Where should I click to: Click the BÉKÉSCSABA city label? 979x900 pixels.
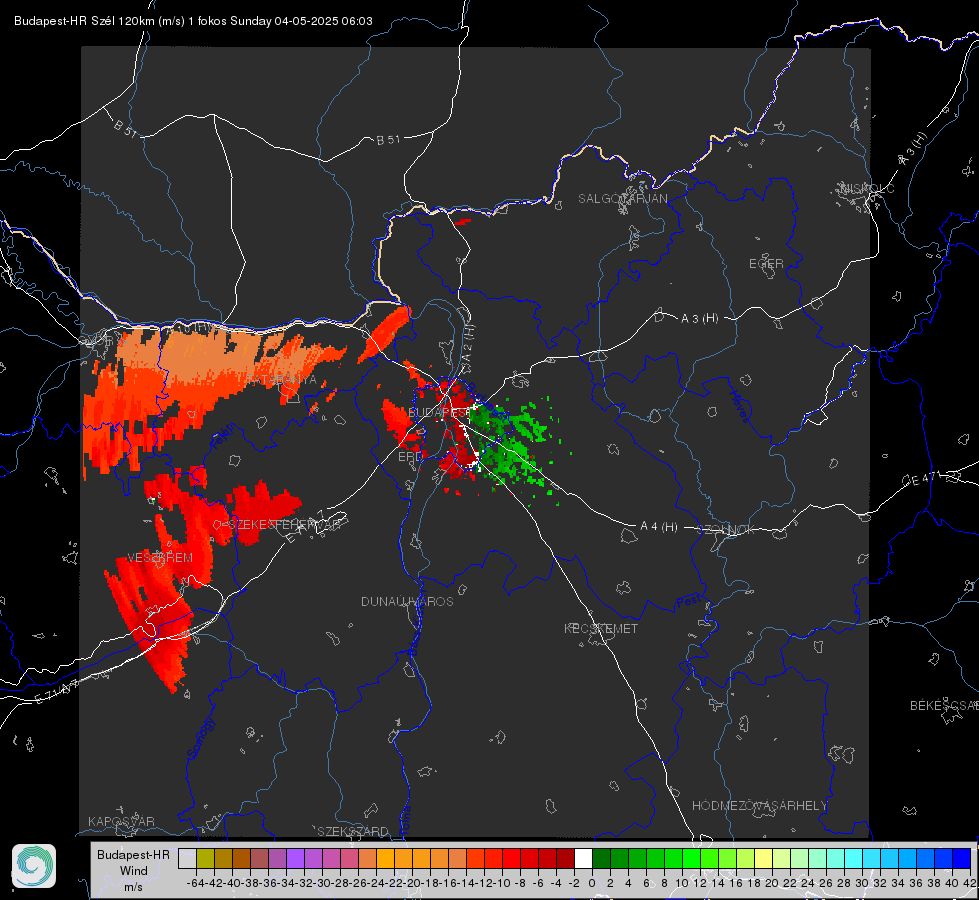click(x=944, y=706)
